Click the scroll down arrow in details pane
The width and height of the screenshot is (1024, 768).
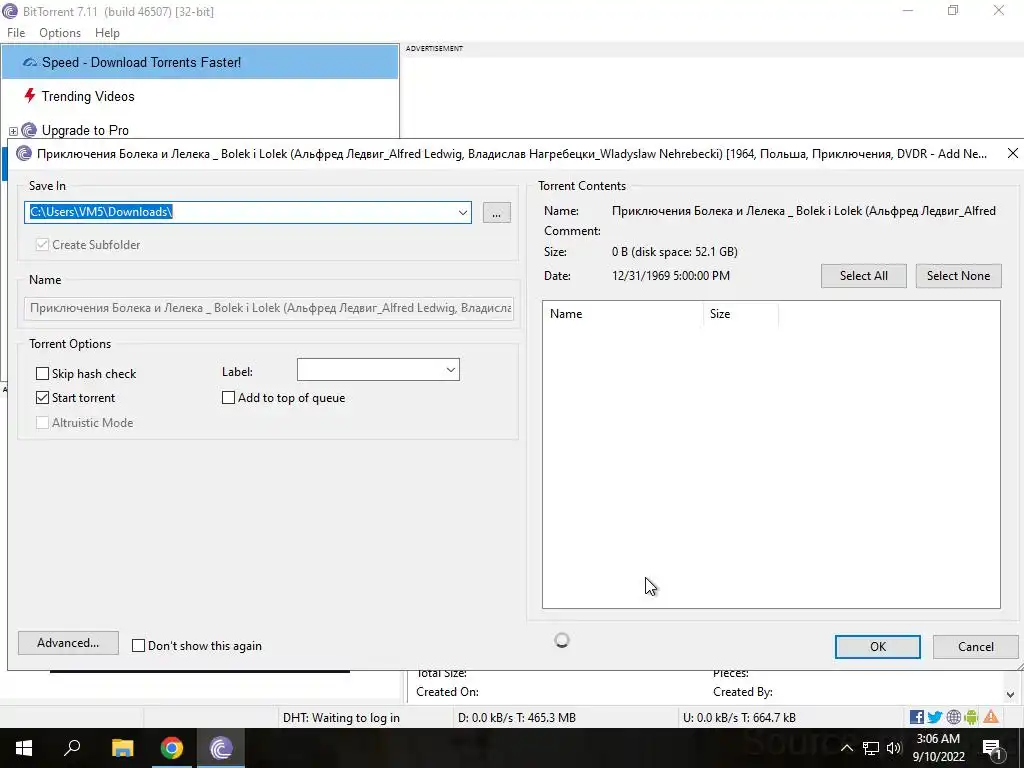pyautogui.click(x=1010, y=694)
